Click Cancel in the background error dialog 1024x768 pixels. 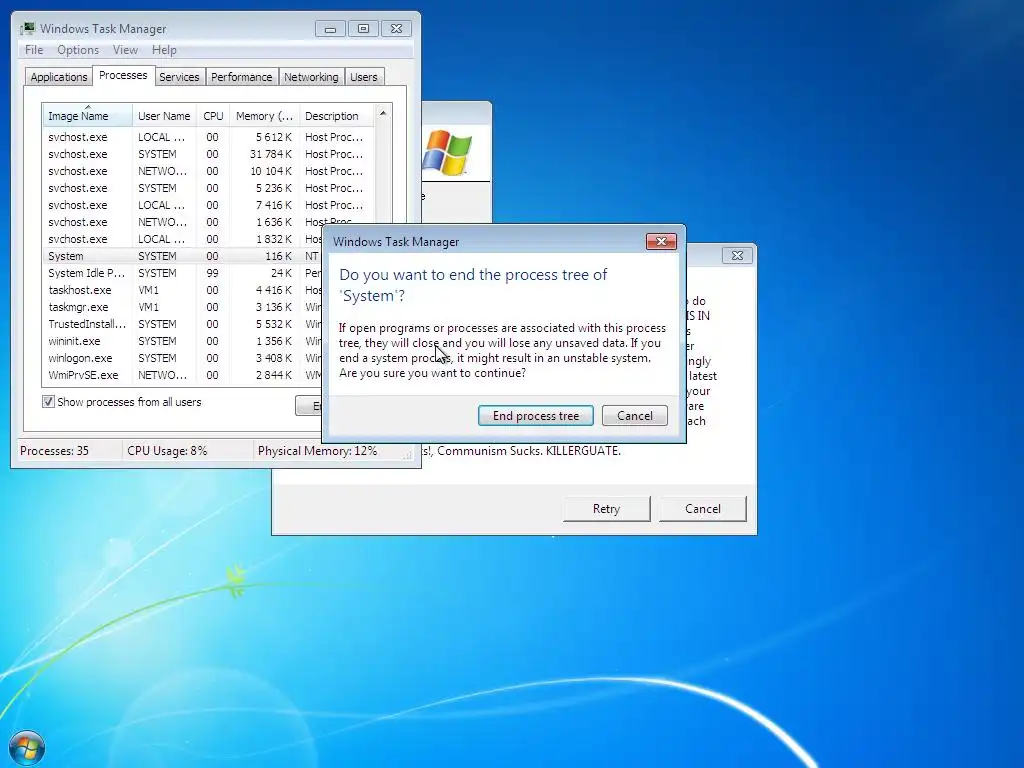pyautogui.click(x=702, y=509)
